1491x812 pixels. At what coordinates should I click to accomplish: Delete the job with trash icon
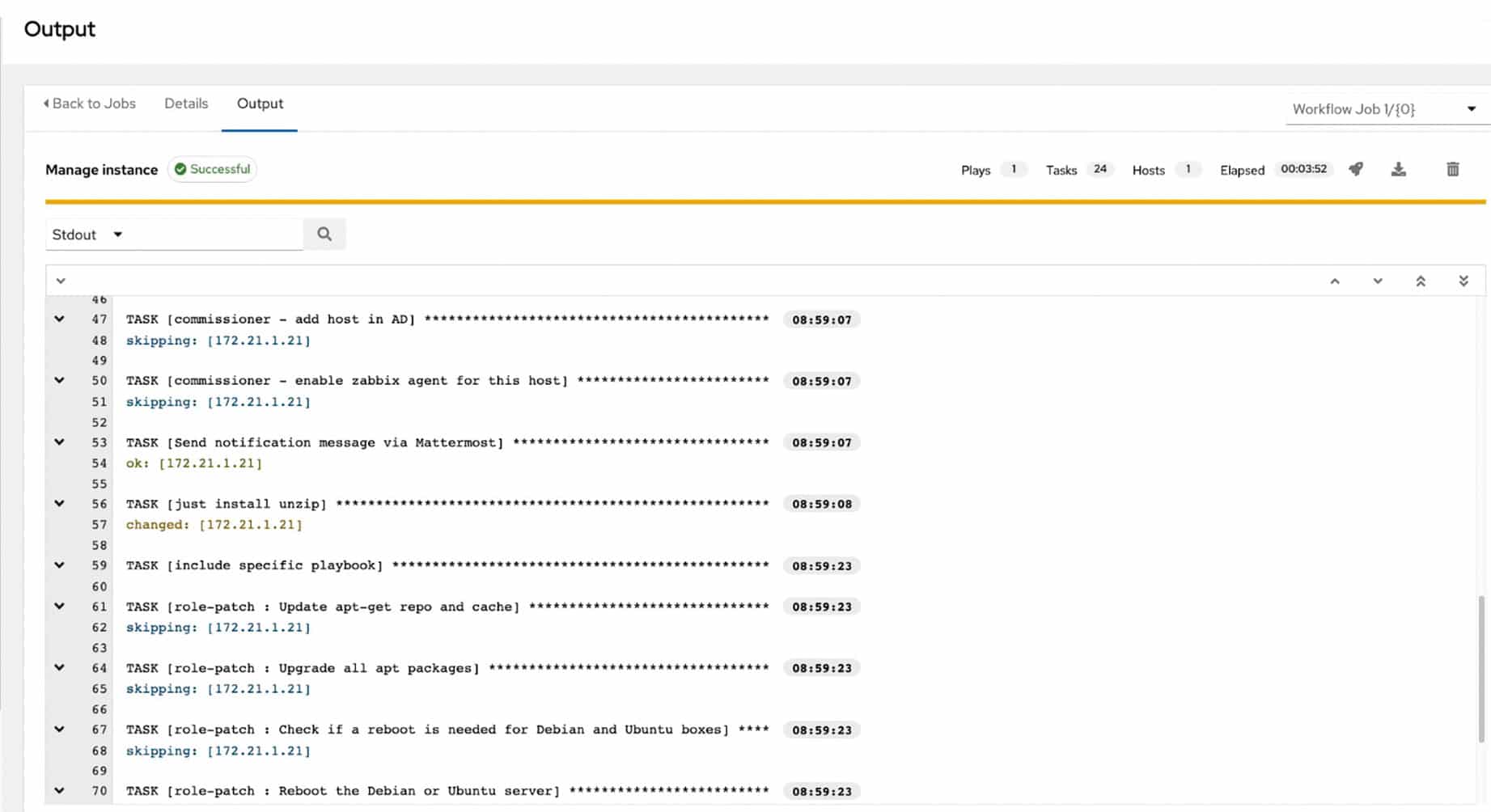[1452, 169]
